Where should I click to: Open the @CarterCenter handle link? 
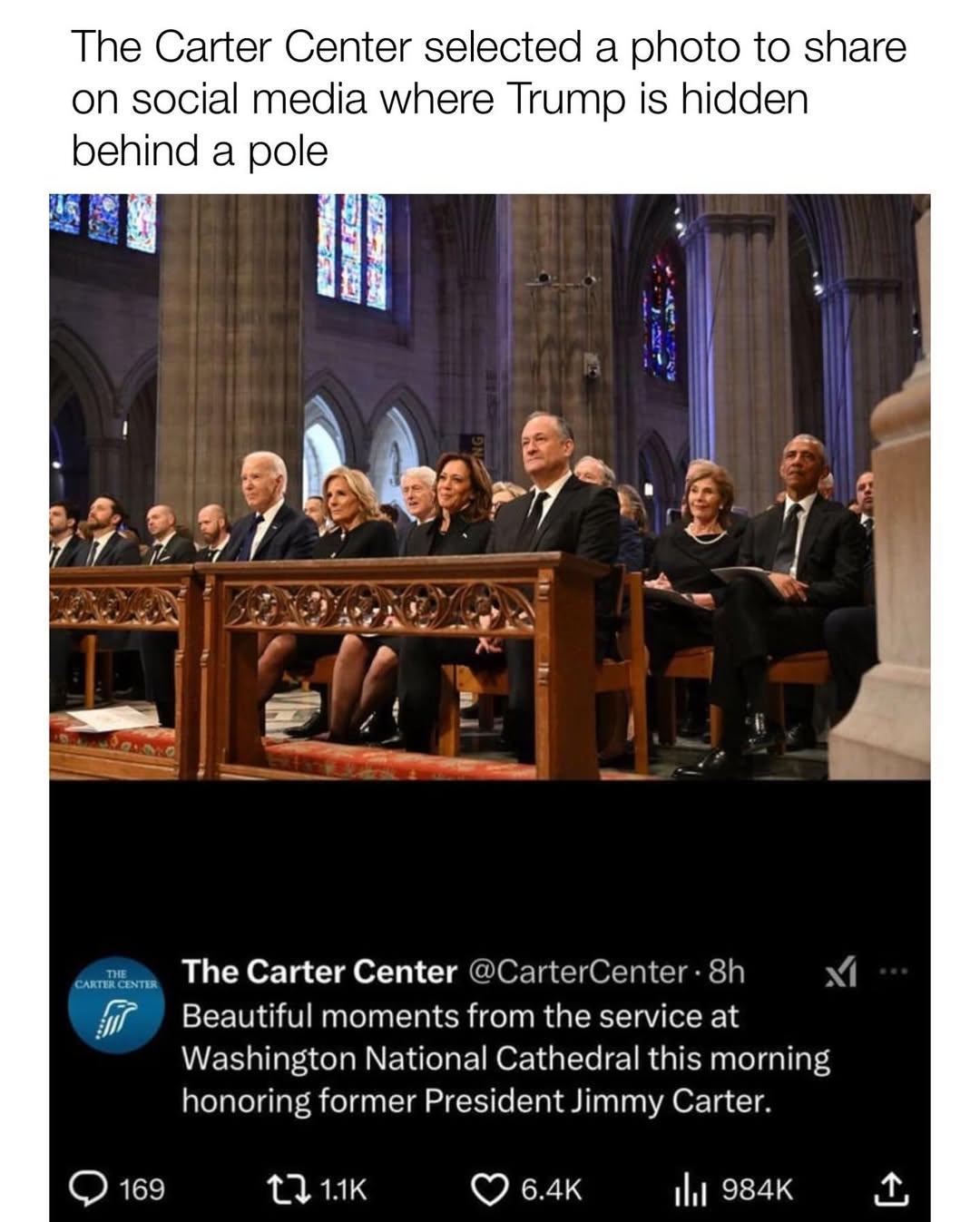coord(577,972)
